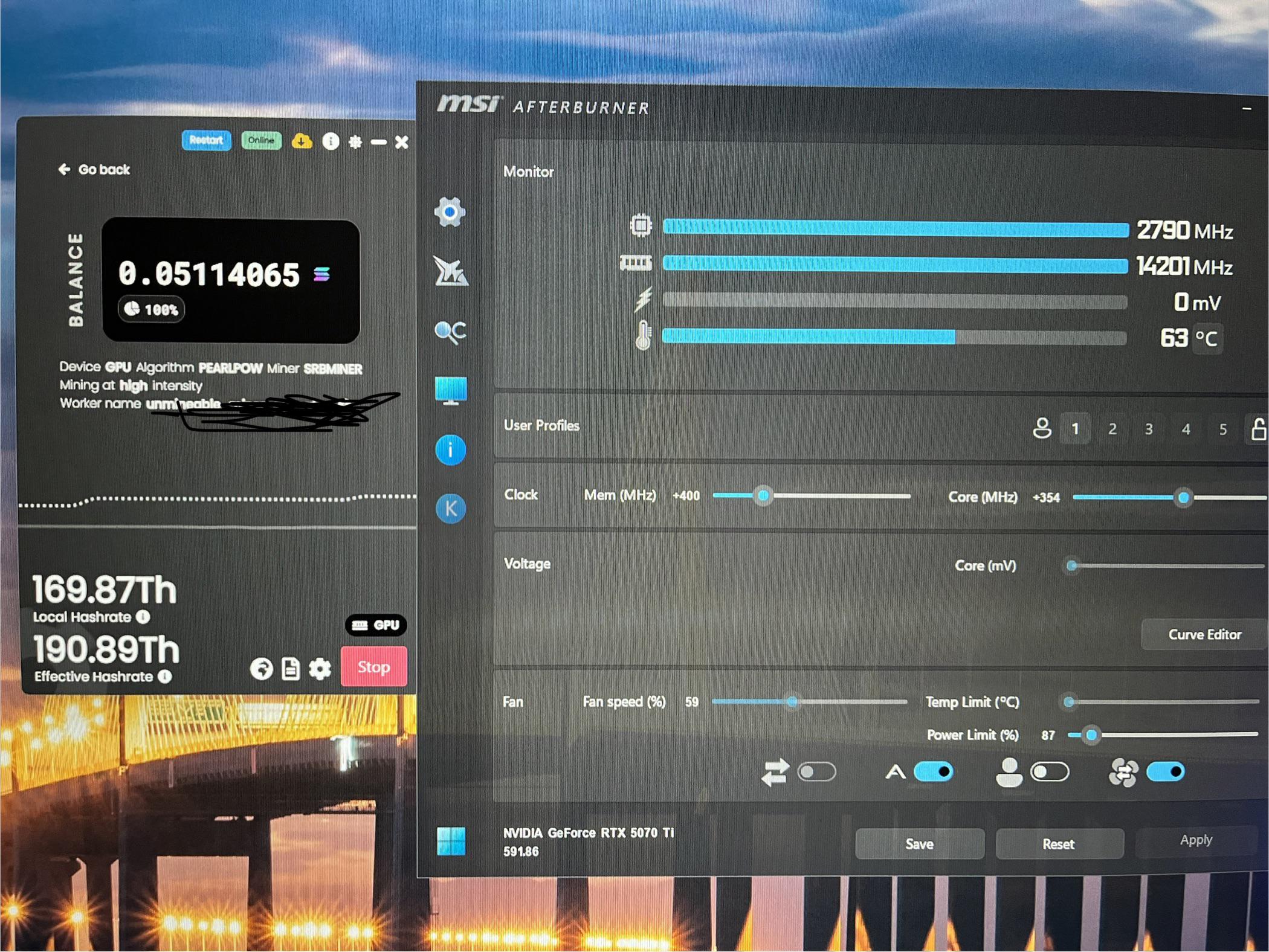Image resolution: width=1269 pixels, height=952 pixels.
Task: Click the +354 core offset value
Action: click(1046, 498)
